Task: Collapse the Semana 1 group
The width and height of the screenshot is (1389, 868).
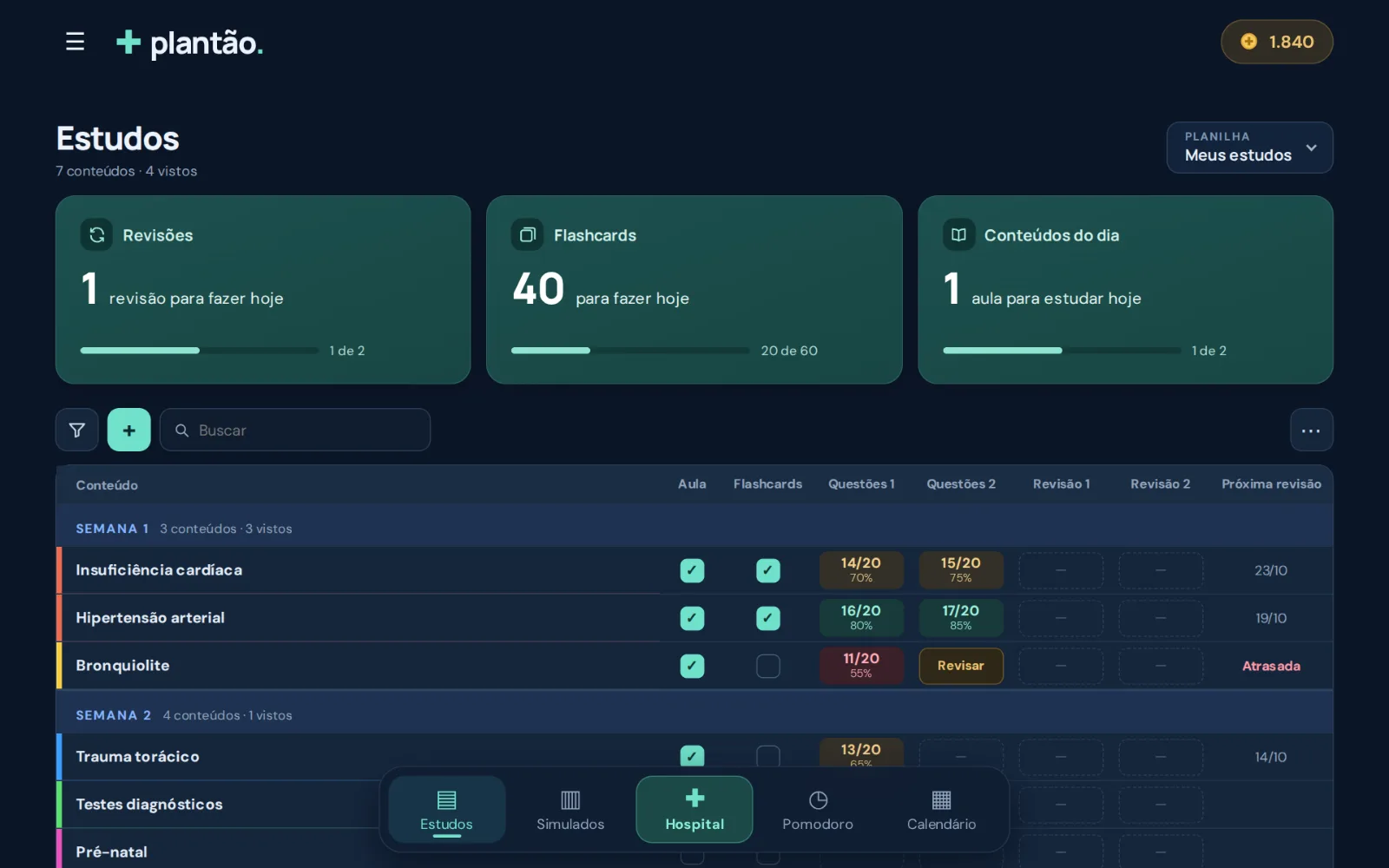Action: [694, 528]
